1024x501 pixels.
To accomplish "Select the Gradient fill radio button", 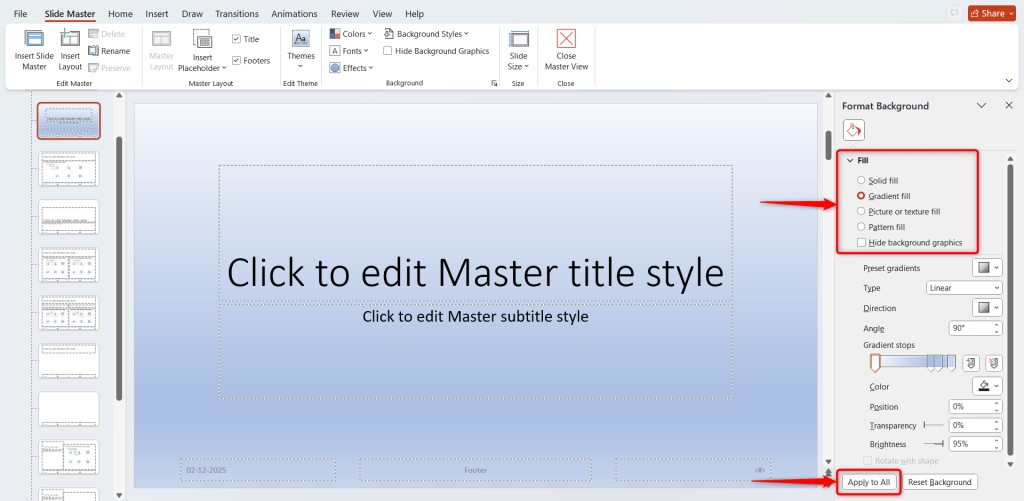I will point(861,196).
